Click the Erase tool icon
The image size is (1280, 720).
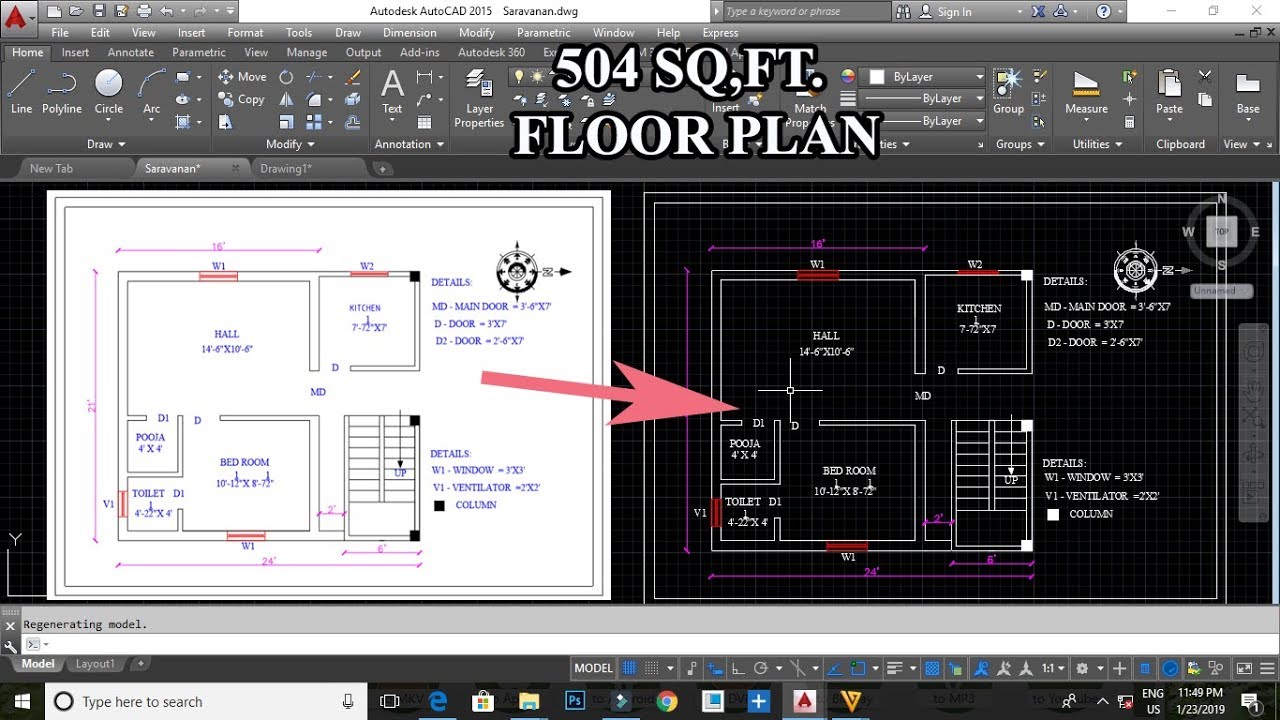point(352,77)
